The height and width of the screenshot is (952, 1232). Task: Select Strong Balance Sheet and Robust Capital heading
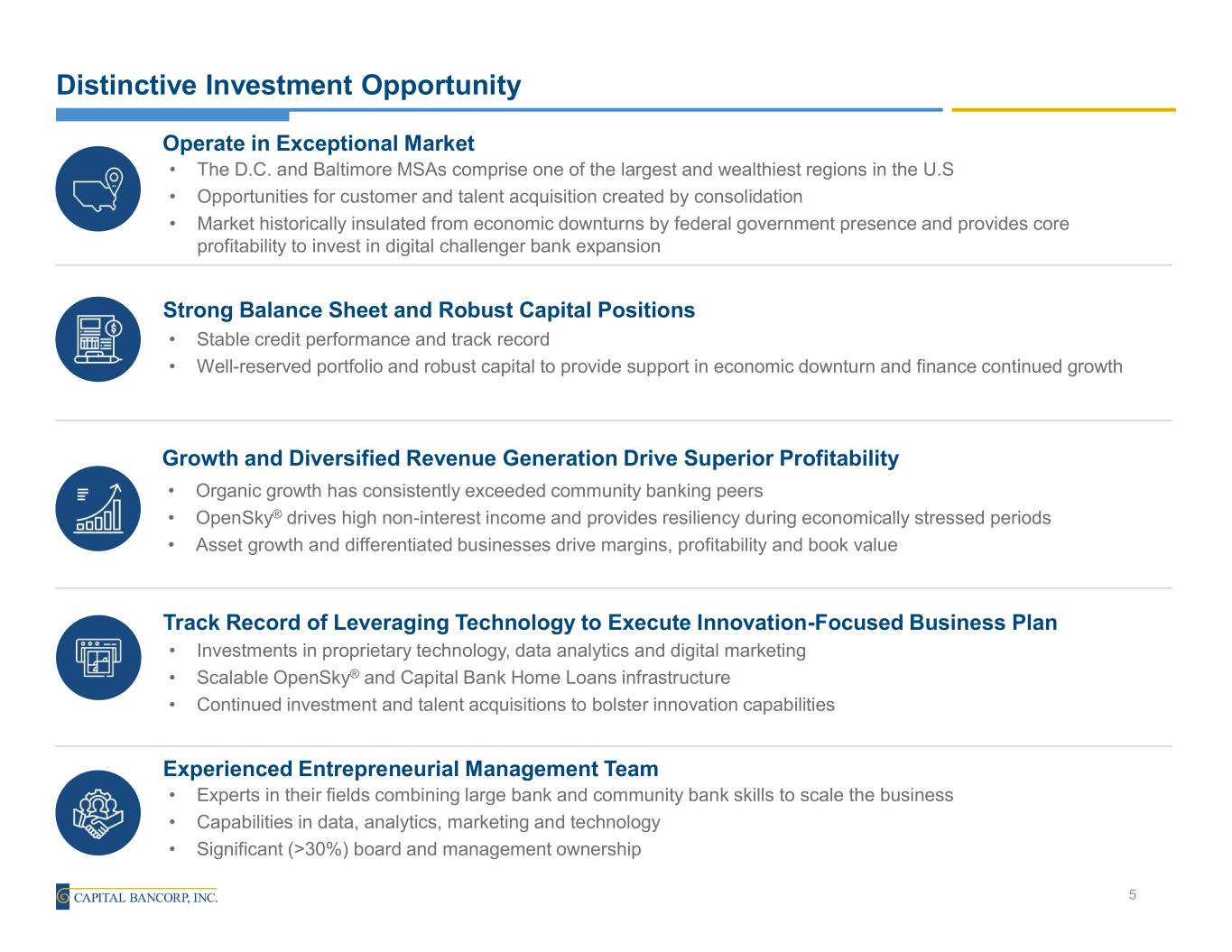(429, 310)
